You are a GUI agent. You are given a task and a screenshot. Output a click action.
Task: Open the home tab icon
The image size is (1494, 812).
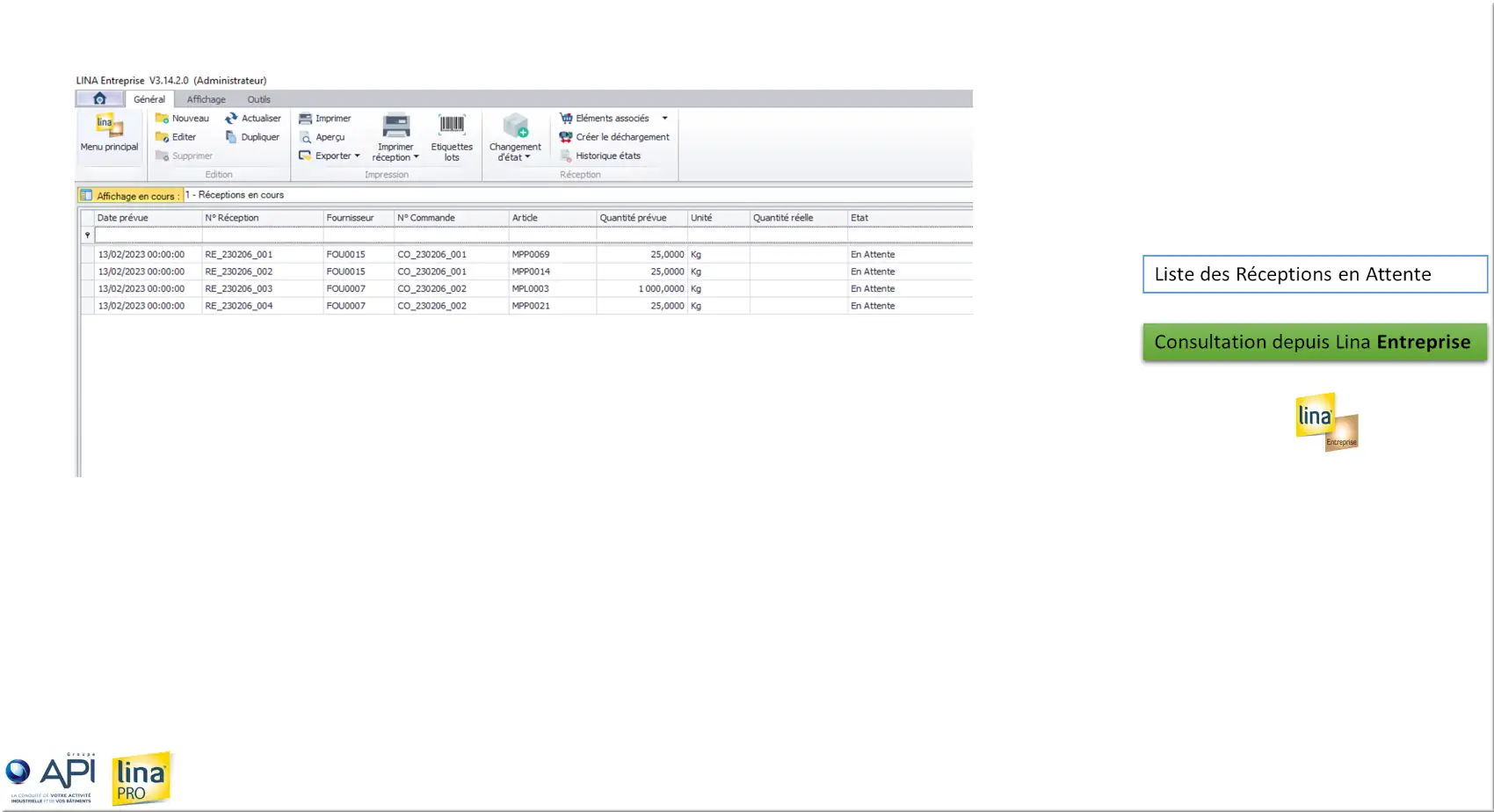pyautogui.click(x=99, y=98)
